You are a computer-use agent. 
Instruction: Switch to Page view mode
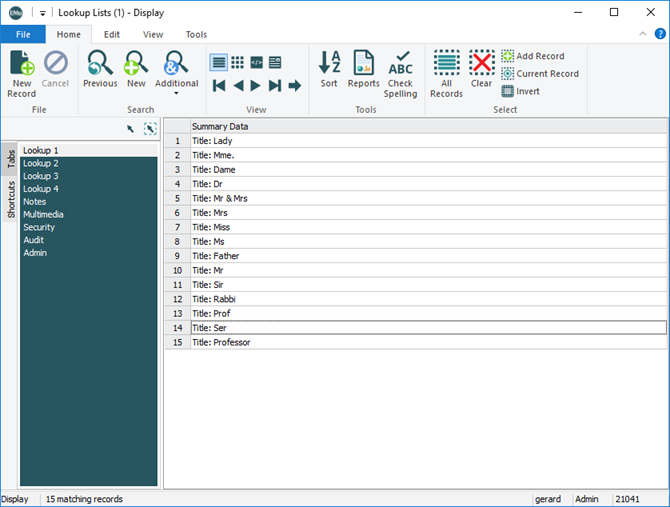click(x=275, y=62)
